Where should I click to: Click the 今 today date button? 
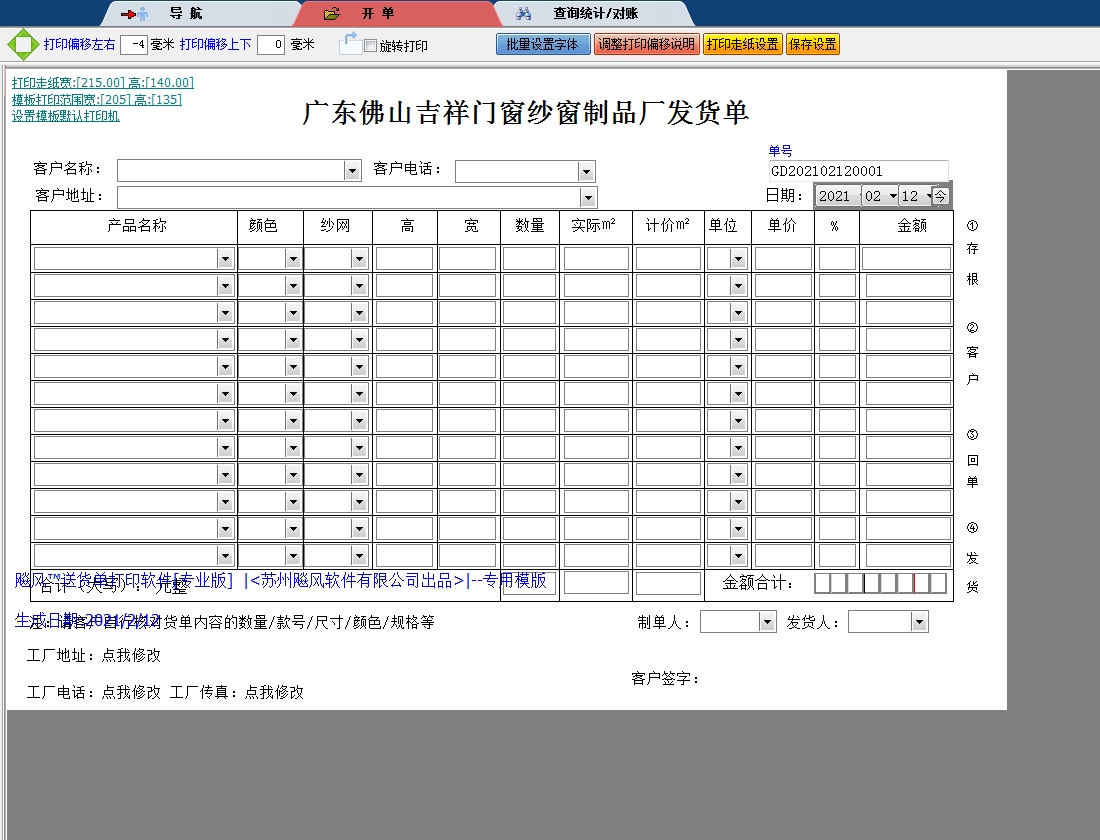pyautogui.click(x=941, y=196)
